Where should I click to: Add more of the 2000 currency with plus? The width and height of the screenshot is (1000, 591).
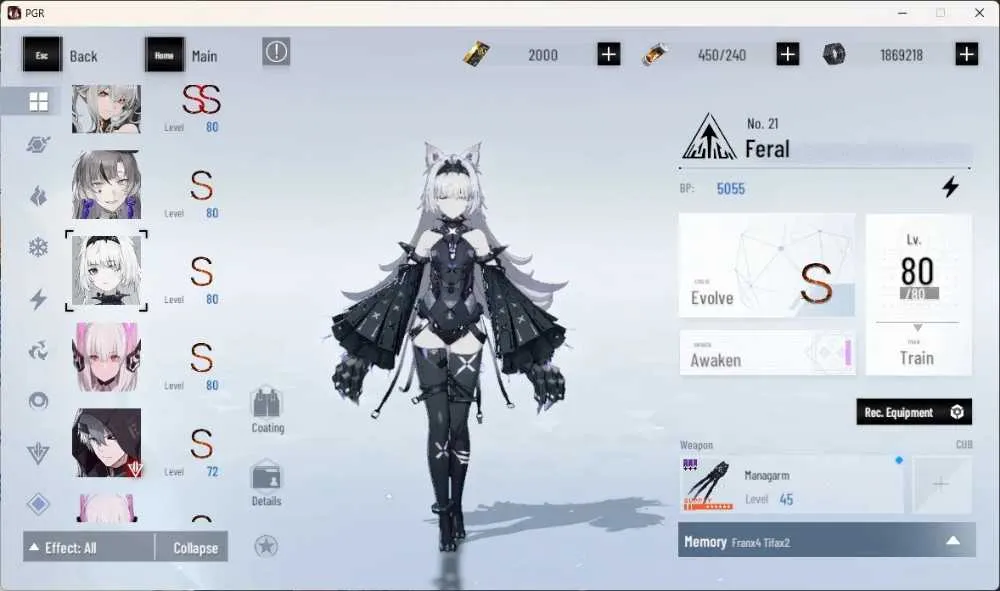[x=608, y=54]
